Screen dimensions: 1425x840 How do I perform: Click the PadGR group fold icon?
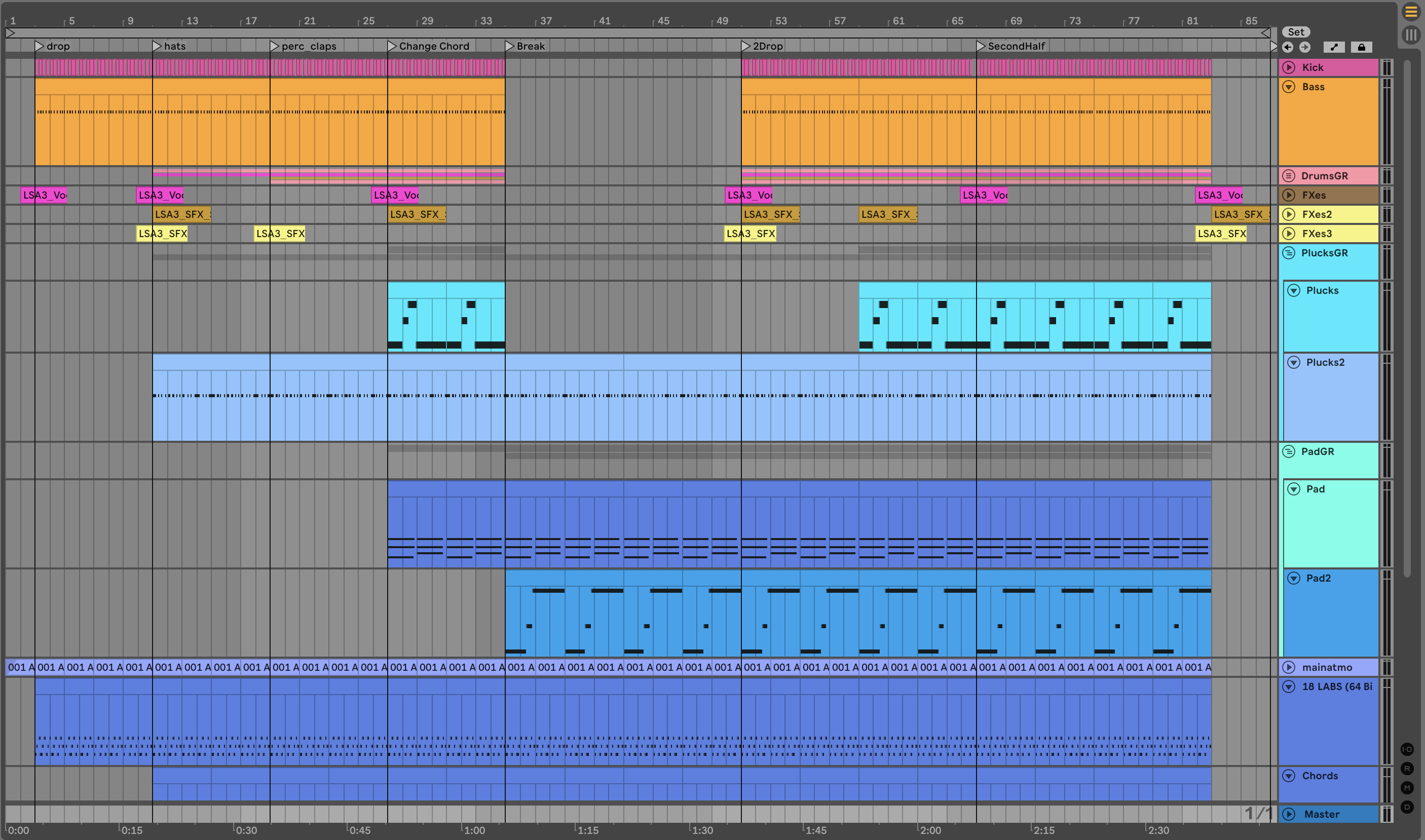(x=1289, y=451)
